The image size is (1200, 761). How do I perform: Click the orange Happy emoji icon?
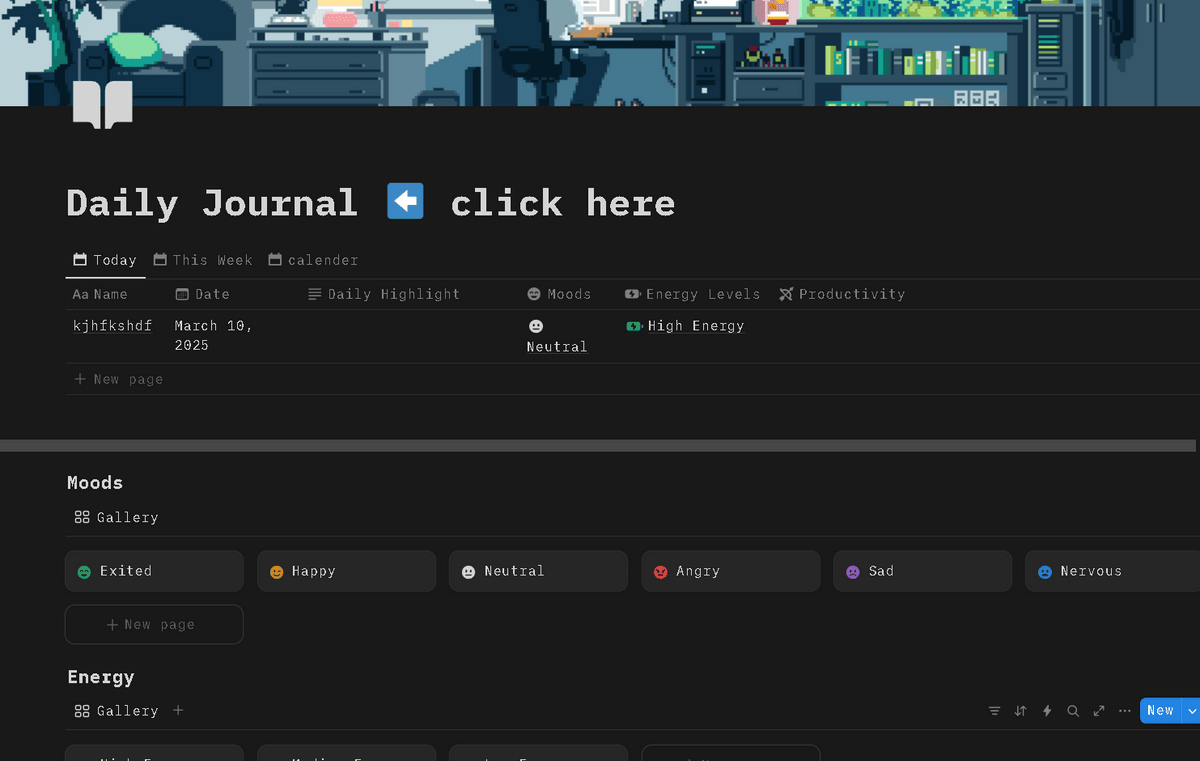276,572
